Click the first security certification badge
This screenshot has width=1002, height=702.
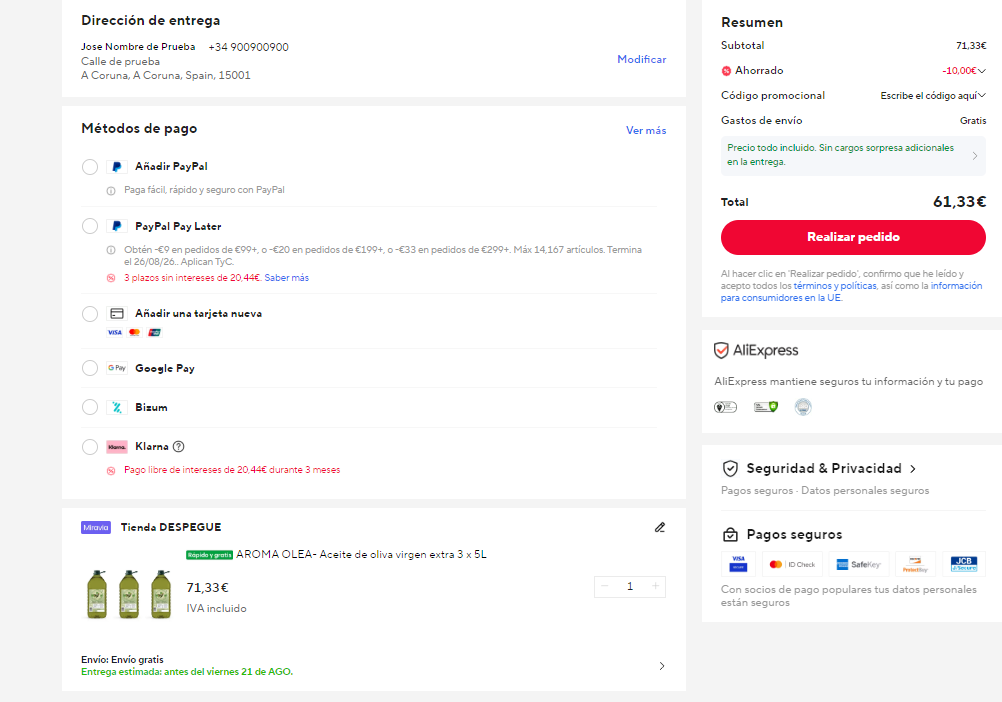coord(725,407)
